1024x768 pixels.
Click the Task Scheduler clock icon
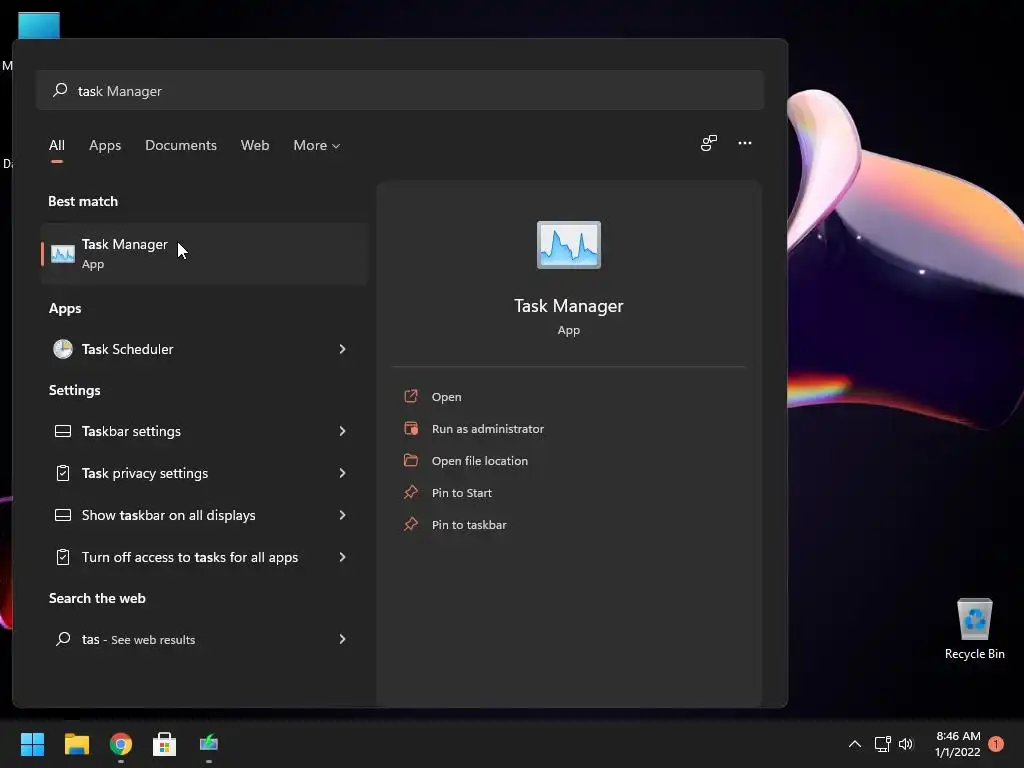(63, 349)
